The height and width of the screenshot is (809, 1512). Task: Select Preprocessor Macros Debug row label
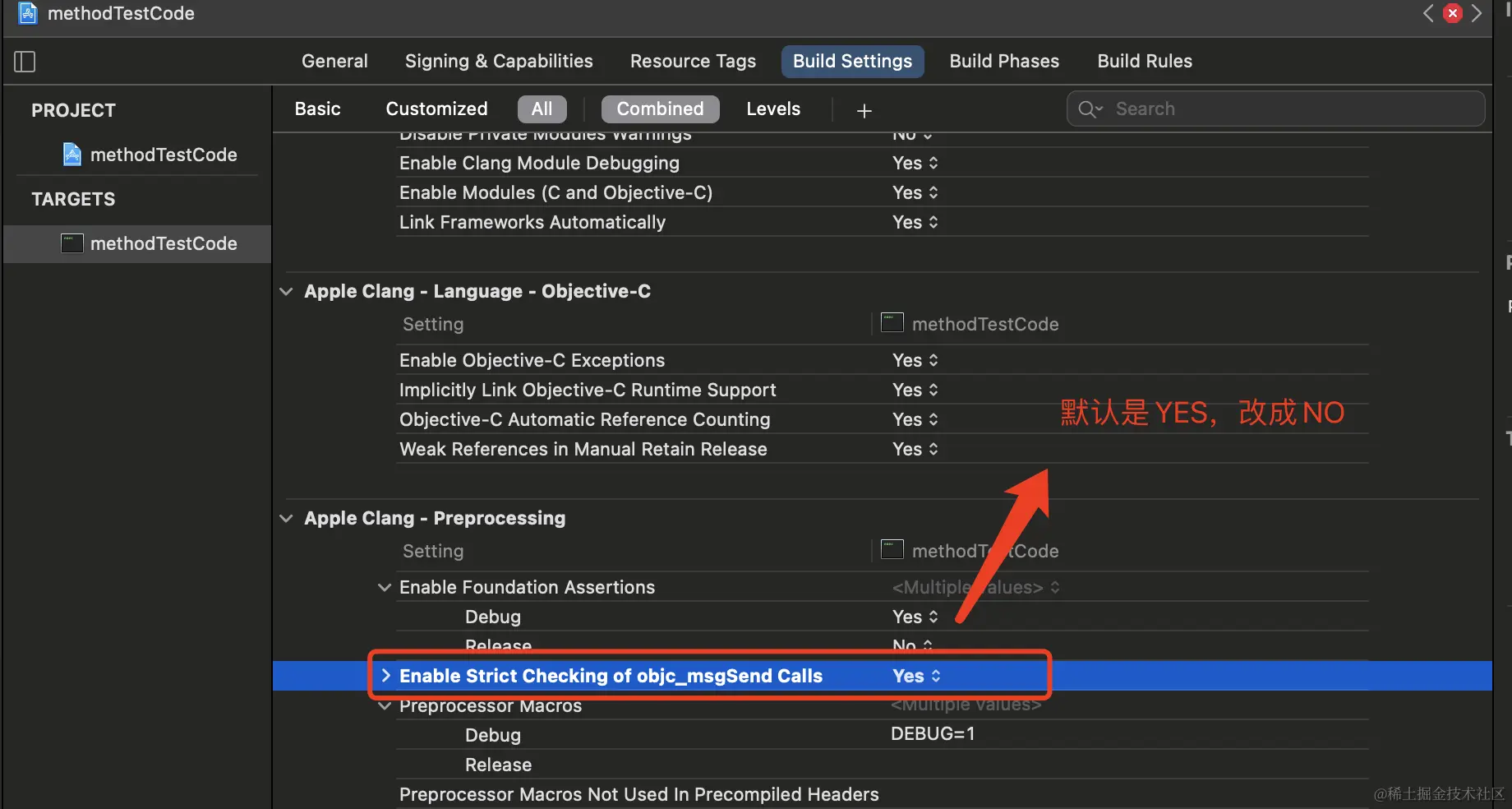coord(493,736)
